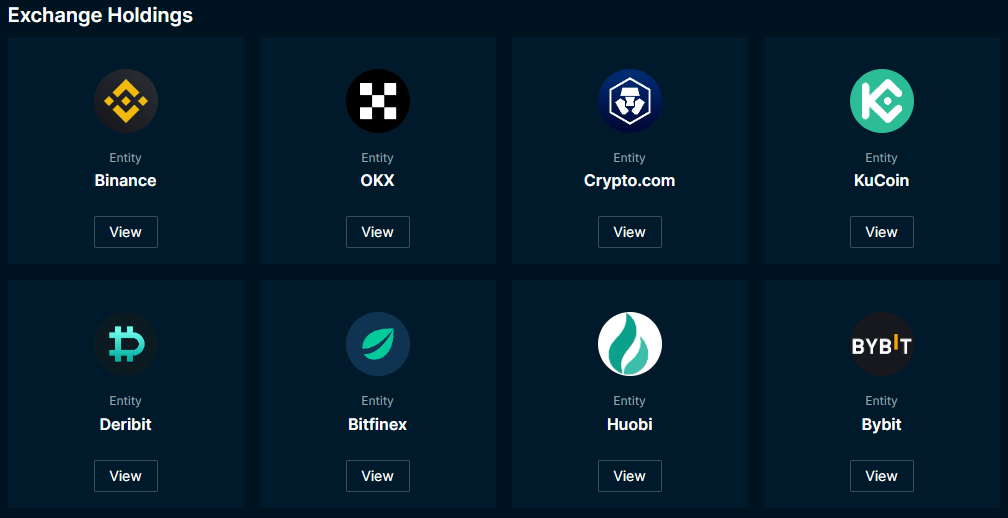Click the Binance logo icon

point(125,101)
